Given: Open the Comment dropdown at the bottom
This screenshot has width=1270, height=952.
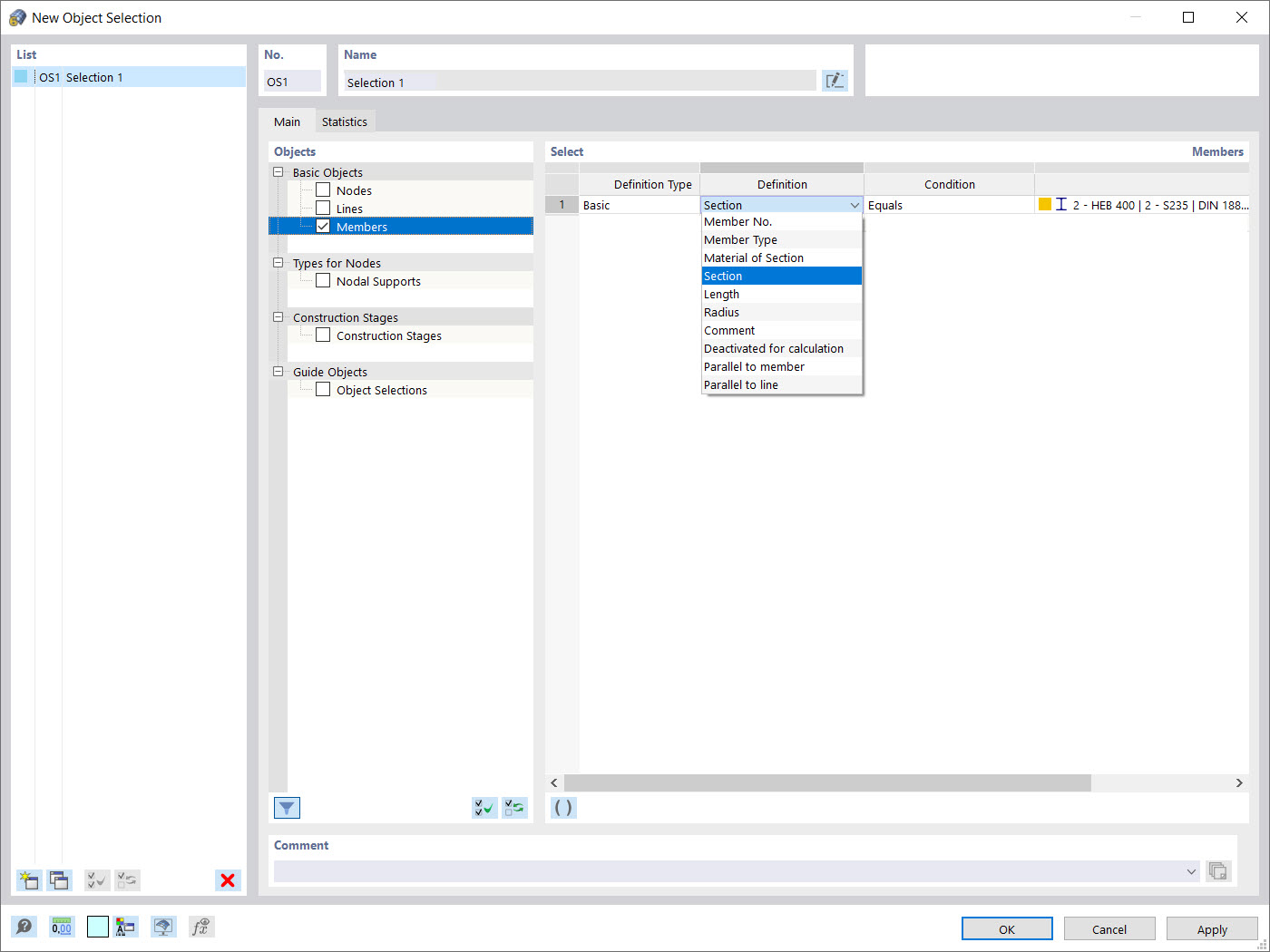Looking at the screenshot, I should pyautogui.click(x=1192, y=871).
